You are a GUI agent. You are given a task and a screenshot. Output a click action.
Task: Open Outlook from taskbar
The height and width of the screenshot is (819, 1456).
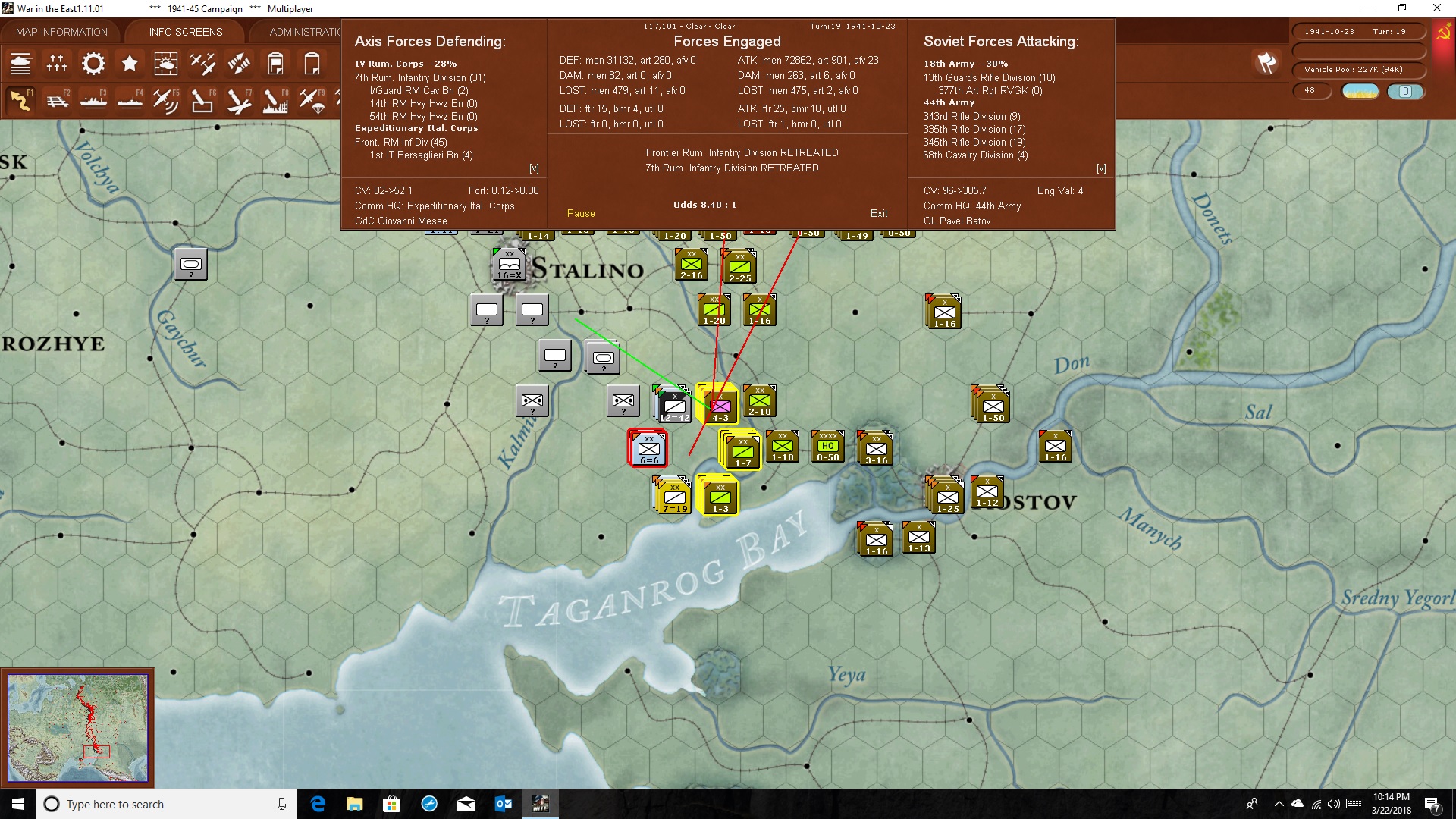click(x=503, y=804)
